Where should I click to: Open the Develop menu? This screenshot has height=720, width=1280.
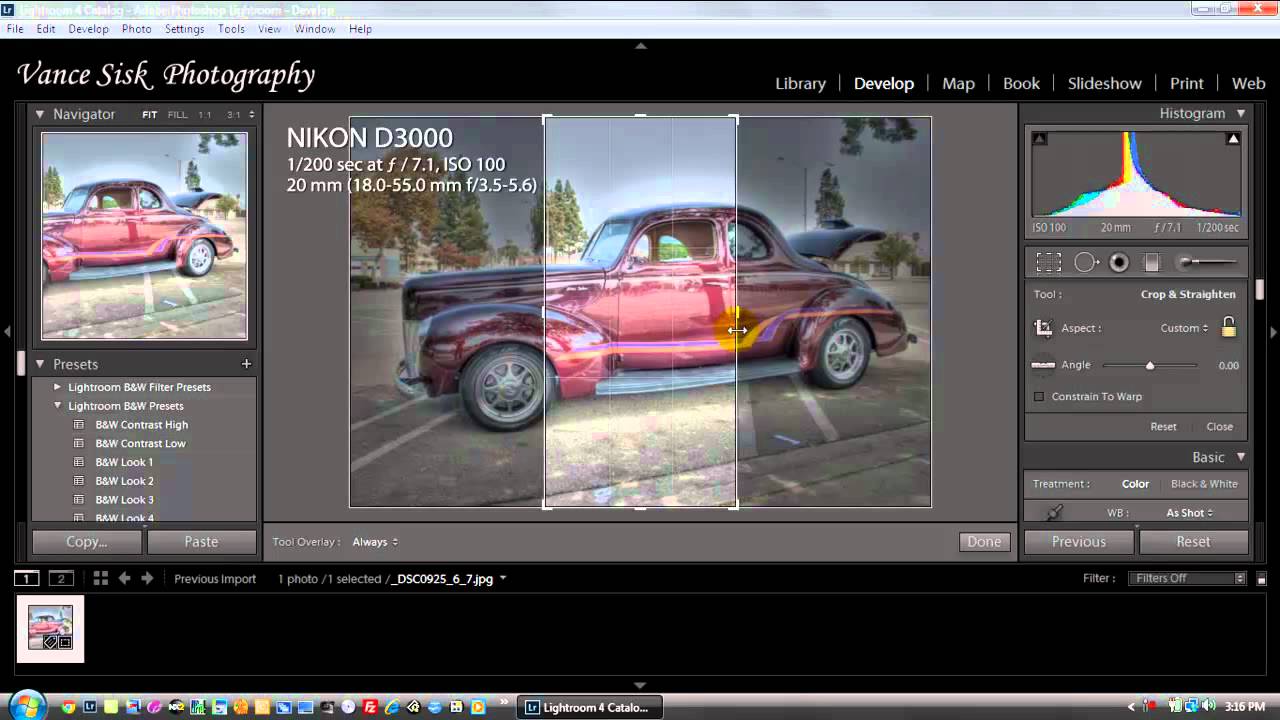point(88,29)
